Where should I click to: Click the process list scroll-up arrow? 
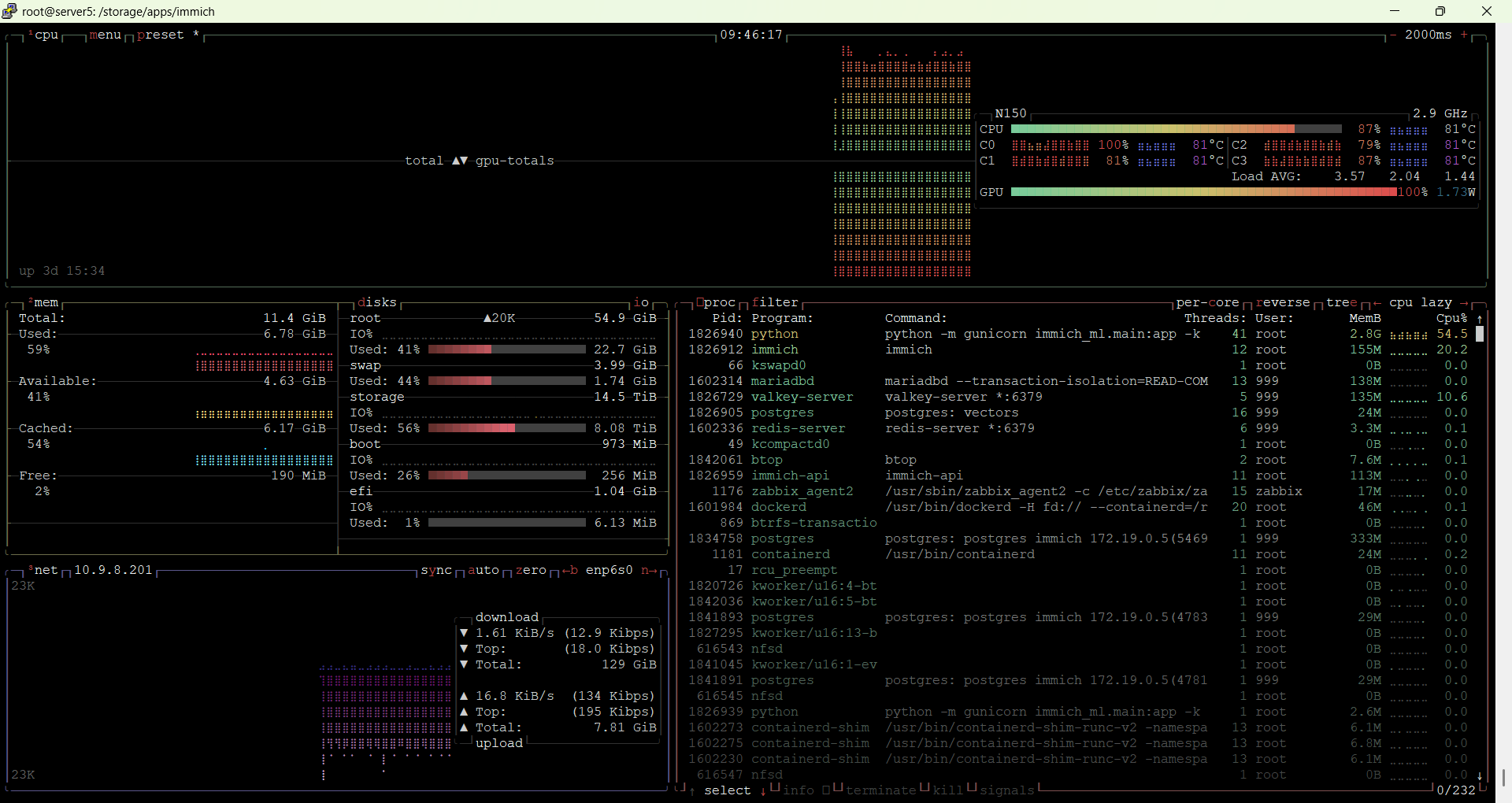pos(1480,319)
